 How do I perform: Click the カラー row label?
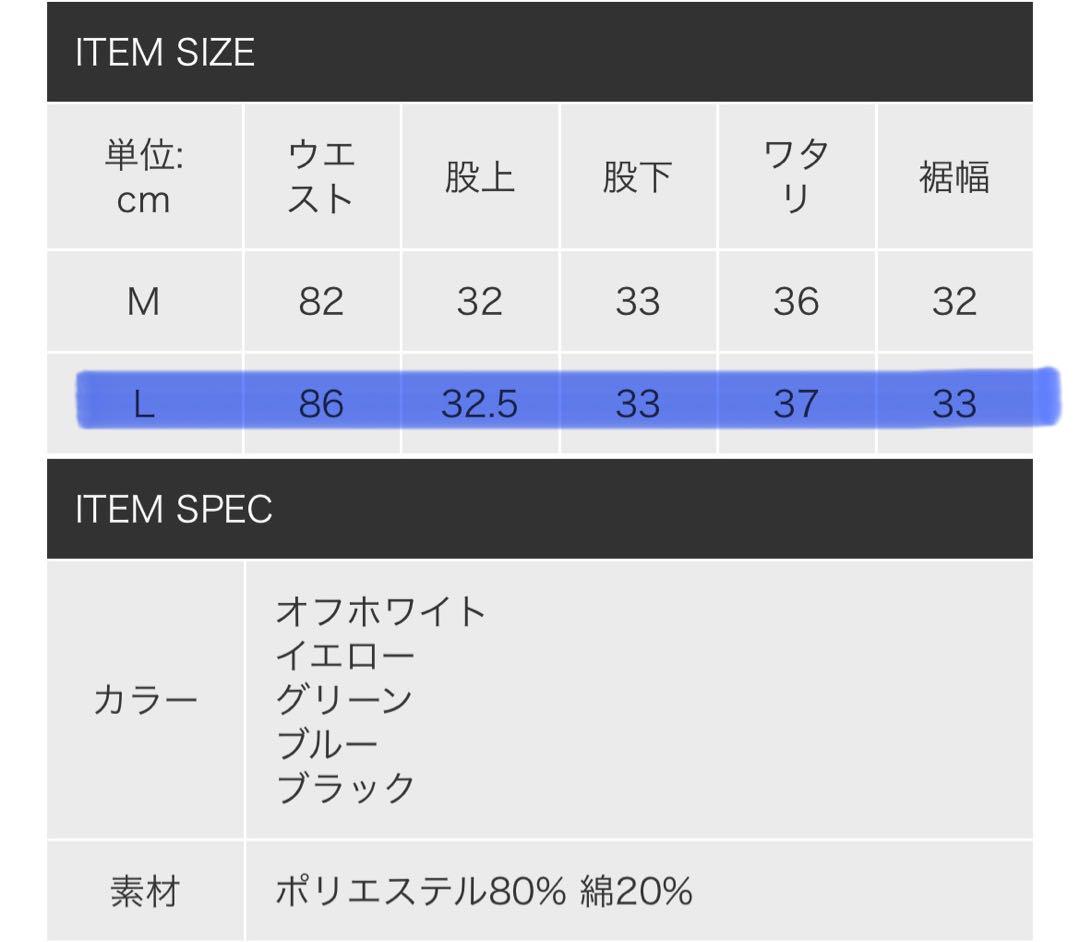(145, 701)
